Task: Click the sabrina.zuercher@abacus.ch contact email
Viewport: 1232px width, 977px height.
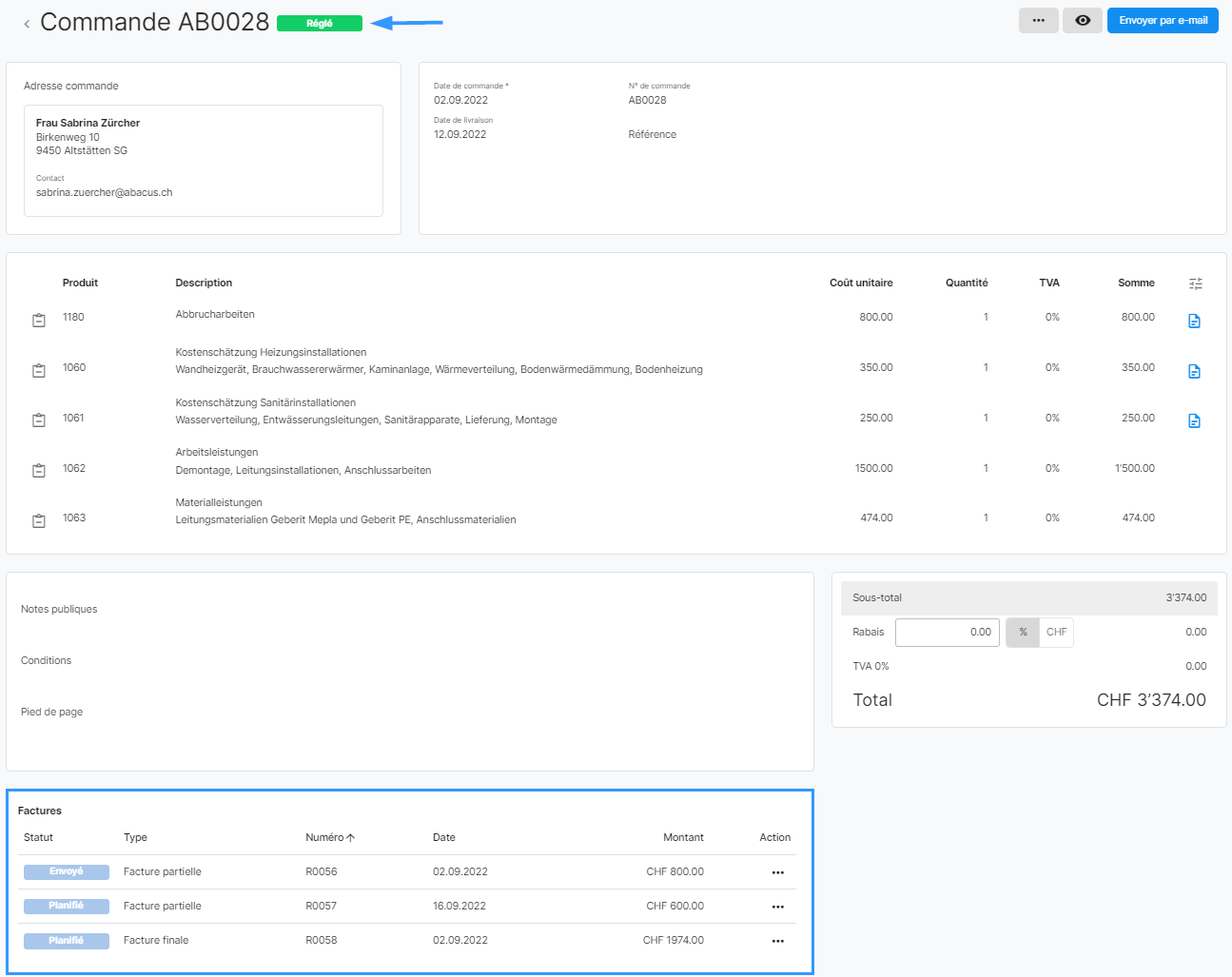Action: (x=105, y=193)
